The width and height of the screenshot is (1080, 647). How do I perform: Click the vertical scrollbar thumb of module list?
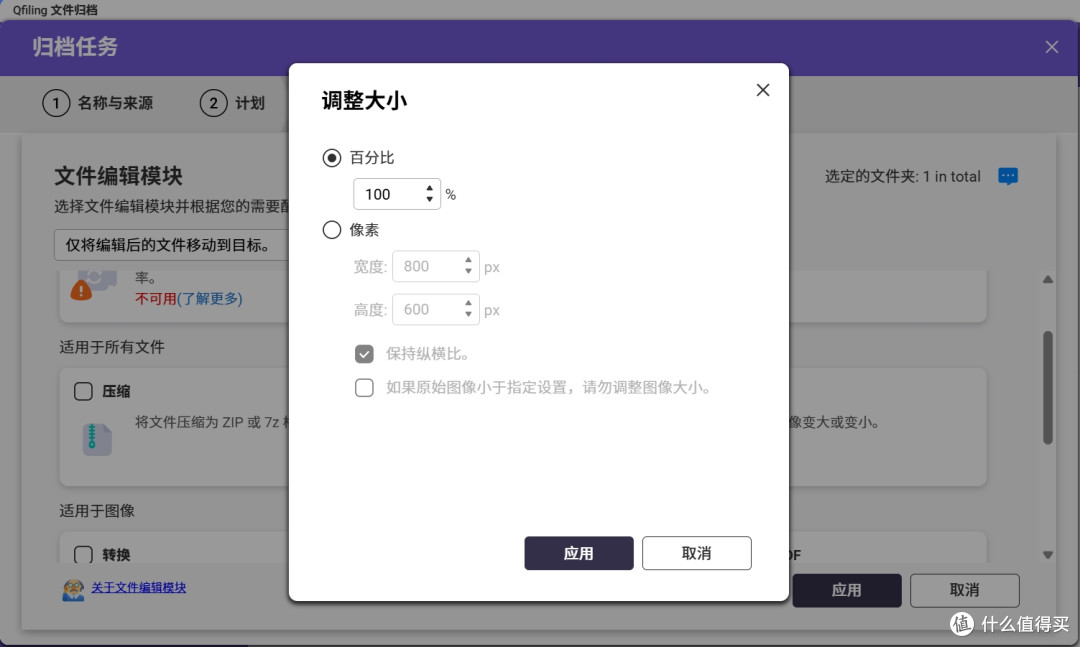1048,388
